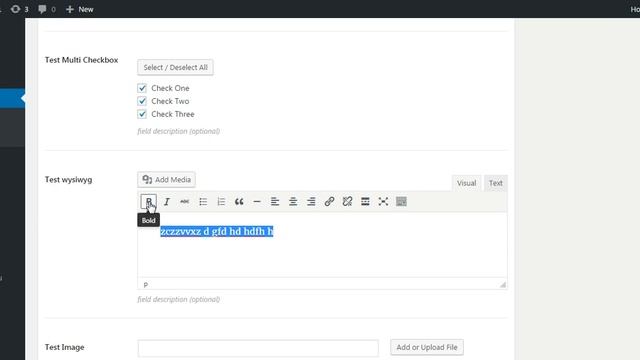This screenshot has width=640, height=360.
Task: Click the editor resize handle
Action: coord(503,284)
